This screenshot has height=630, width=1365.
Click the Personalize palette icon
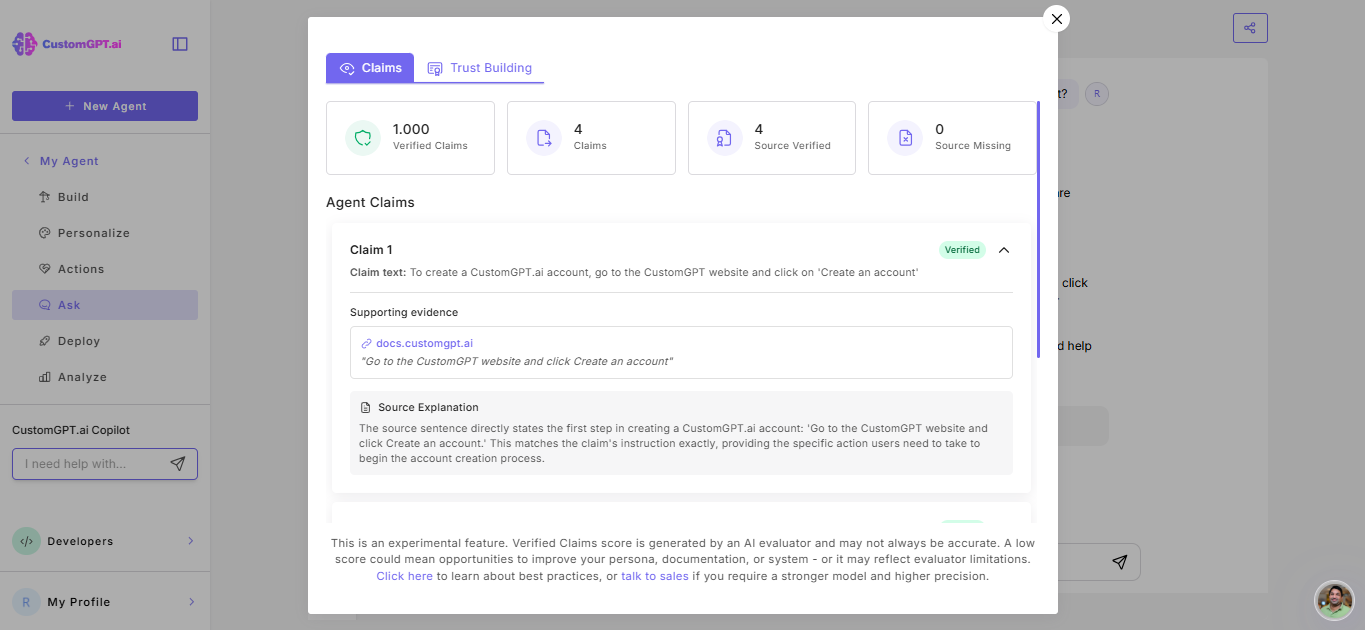pos(44,233)
